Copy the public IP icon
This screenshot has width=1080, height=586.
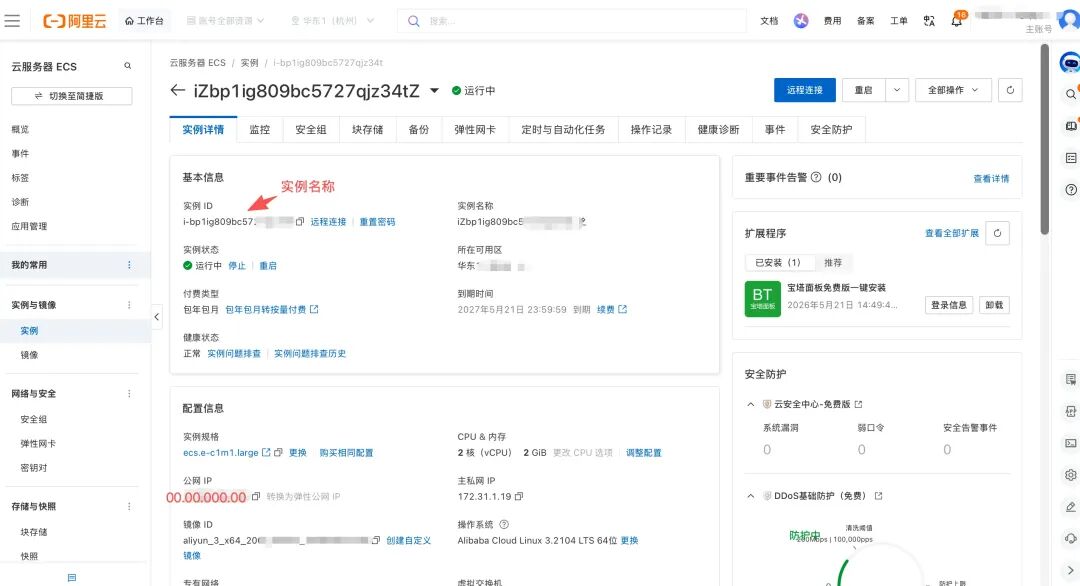click(256, 496)
